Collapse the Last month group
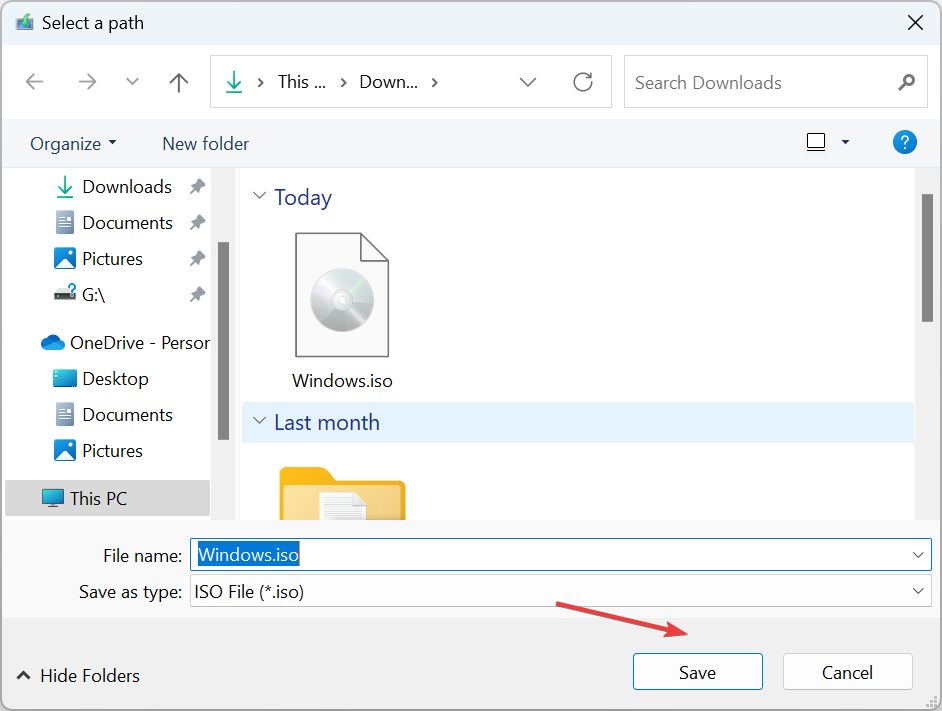The image size is (942, 711). click(259, 421)
